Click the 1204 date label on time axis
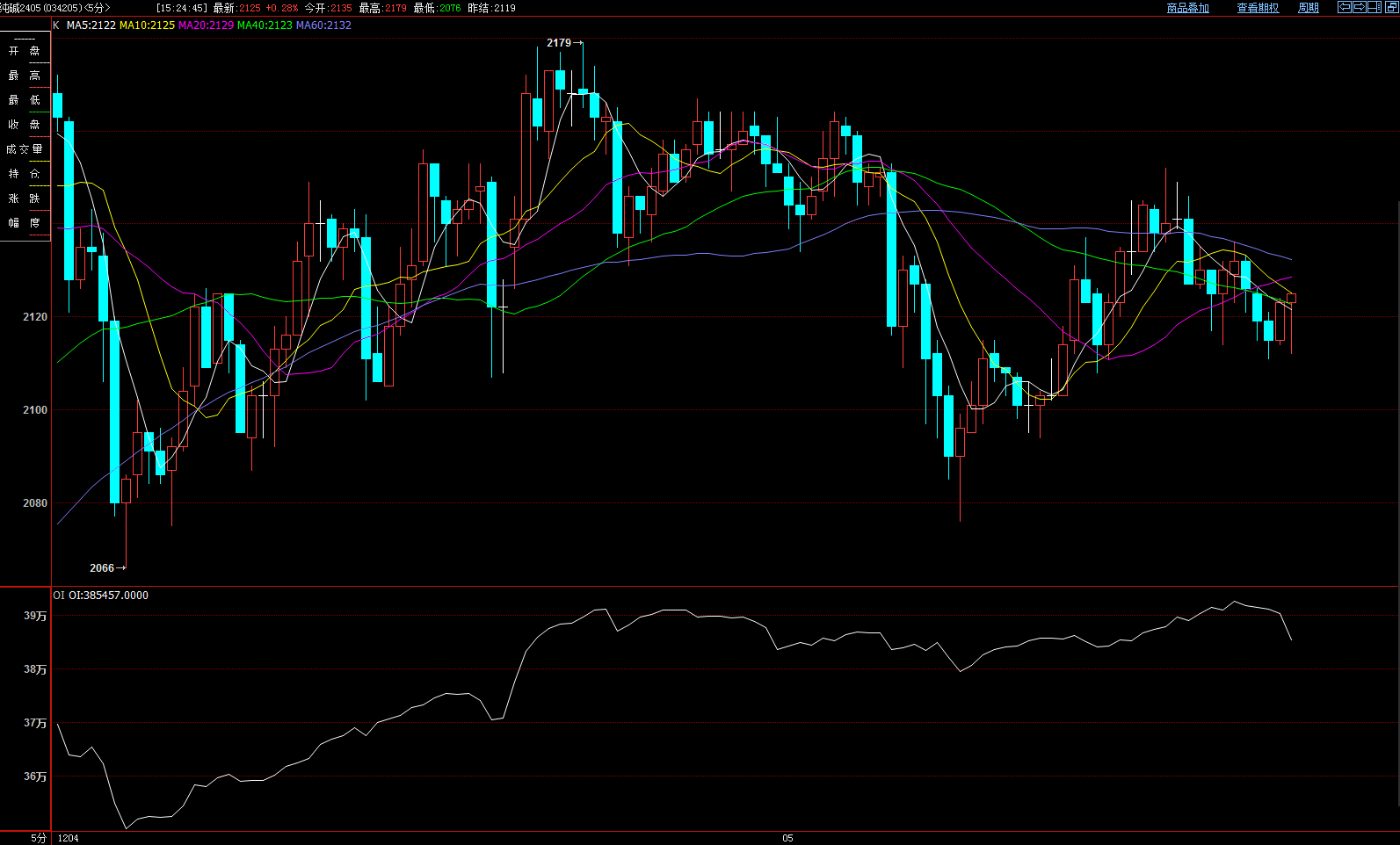 (x=69, y=838)
